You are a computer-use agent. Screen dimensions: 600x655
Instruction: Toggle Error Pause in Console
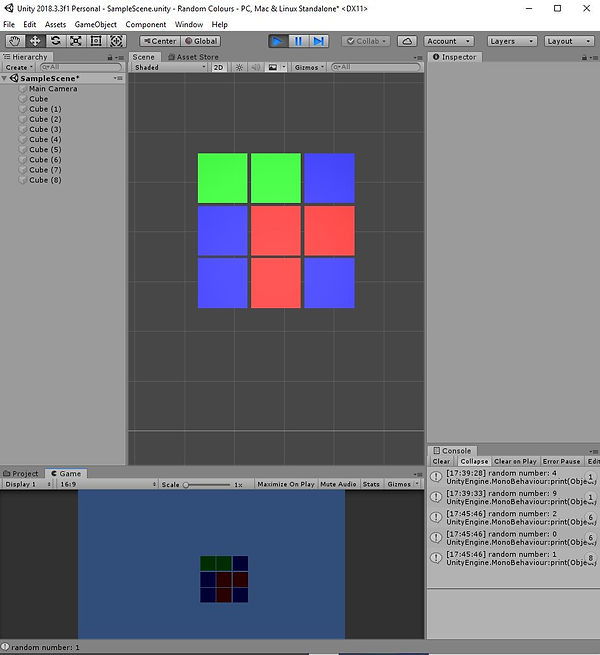pos(561,462)
